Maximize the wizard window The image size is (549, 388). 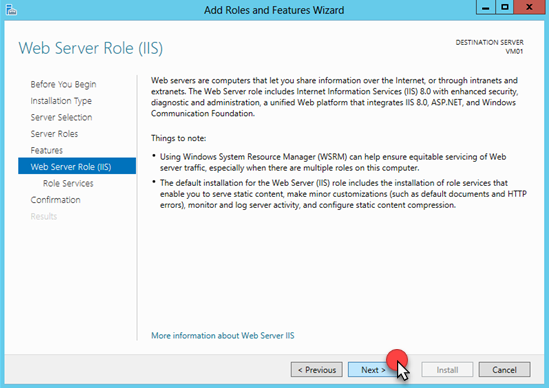coord(505,7)
